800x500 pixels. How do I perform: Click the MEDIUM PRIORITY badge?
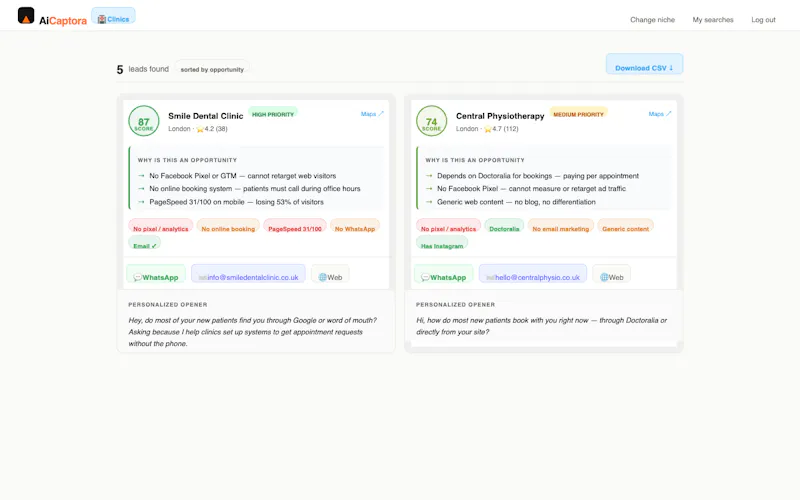click(x=579, y=114)
